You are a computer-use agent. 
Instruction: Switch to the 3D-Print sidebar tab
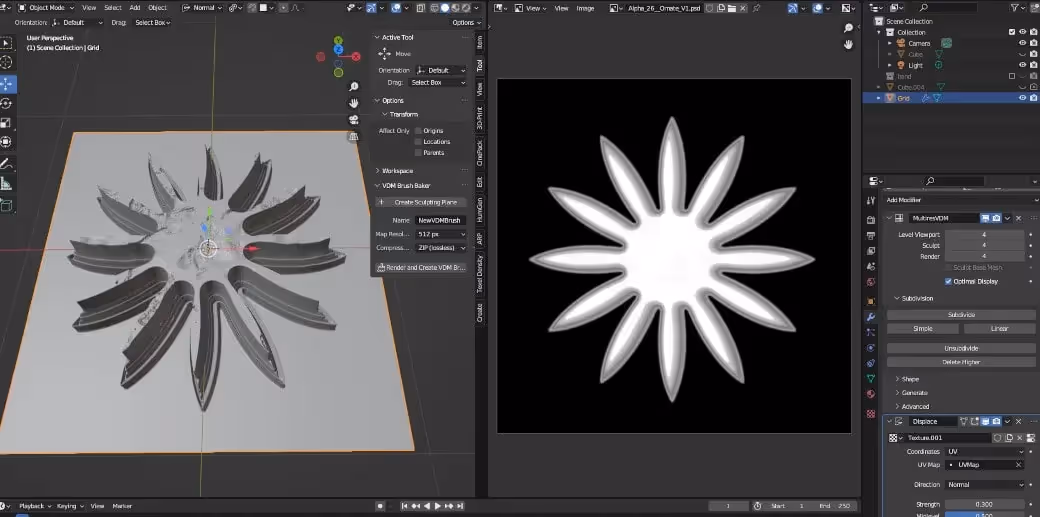[480, 117]
